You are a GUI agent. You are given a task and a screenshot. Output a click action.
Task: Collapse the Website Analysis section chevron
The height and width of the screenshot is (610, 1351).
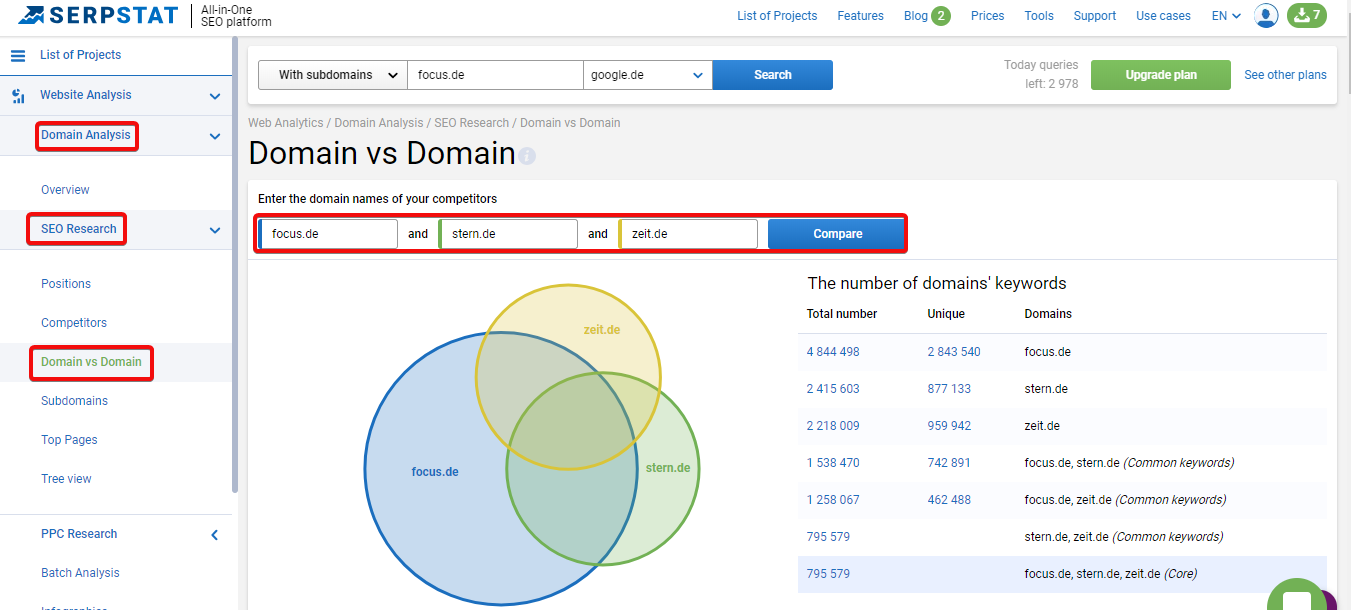(x=214, y=96)
